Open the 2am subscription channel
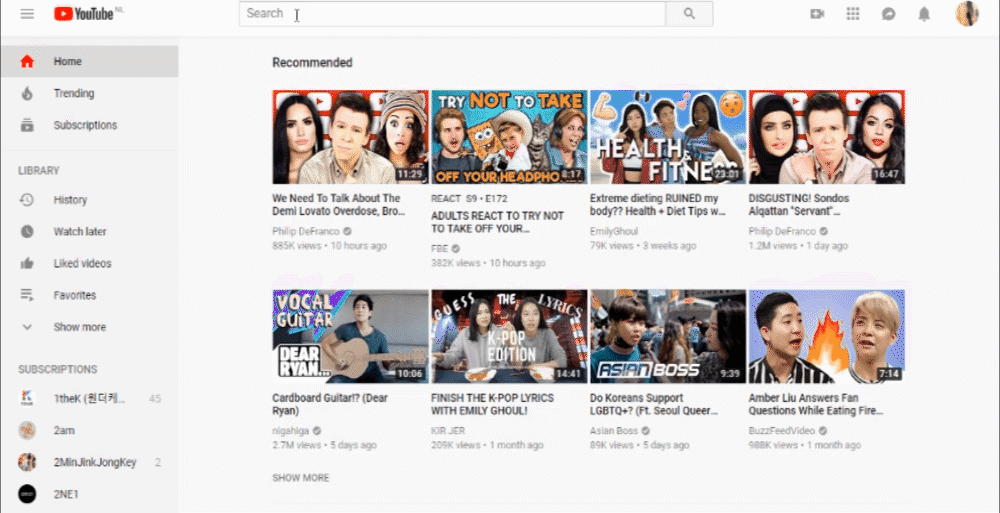The height and width of the screenshot is (513, 1000). pos(89,431)
